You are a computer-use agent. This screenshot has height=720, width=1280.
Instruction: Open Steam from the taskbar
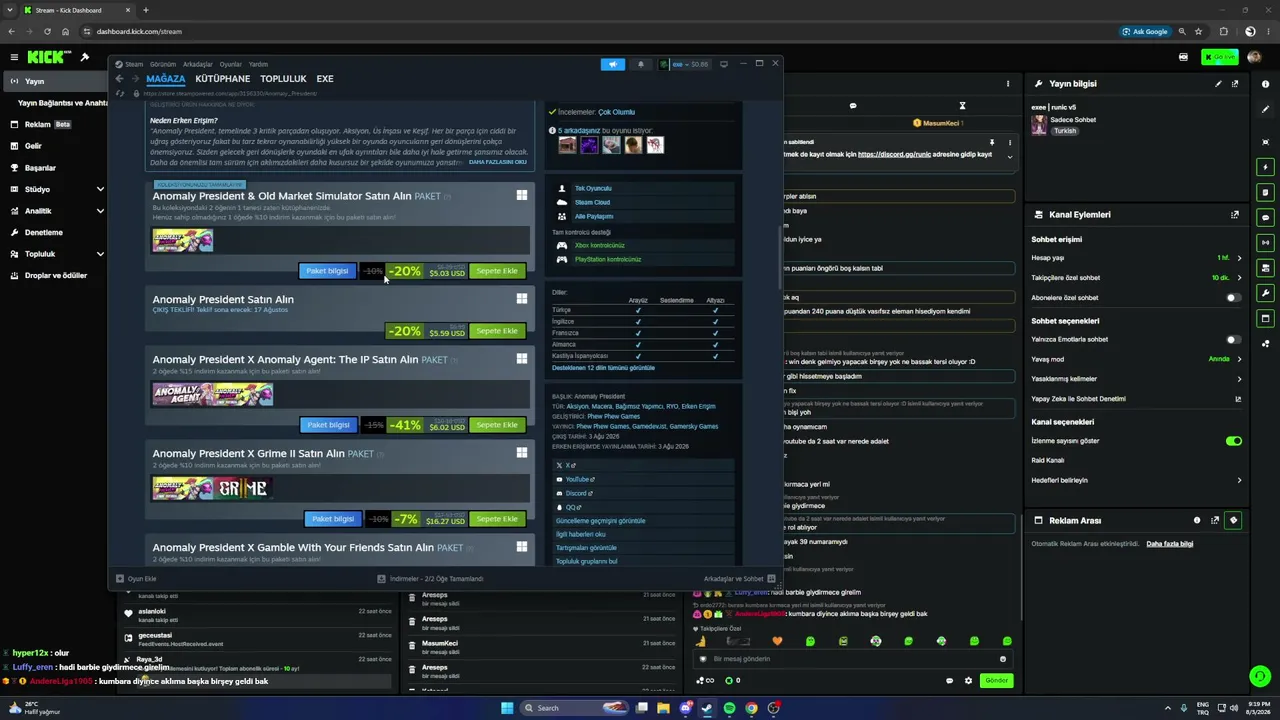[x=707, y=709]
